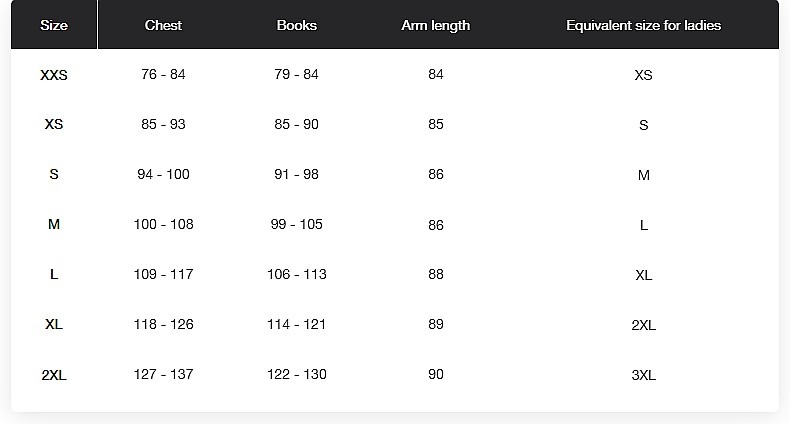Click chest value 118 - 126
This screenshot has width=790, height=424.
point(163,324)
